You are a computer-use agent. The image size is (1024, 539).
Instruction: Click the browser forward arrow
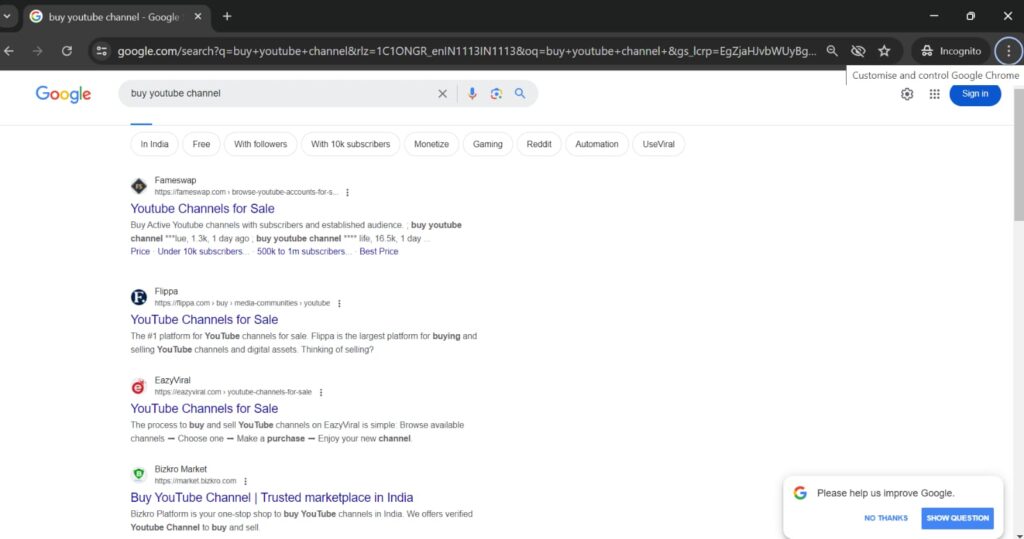tap(37, 51)
